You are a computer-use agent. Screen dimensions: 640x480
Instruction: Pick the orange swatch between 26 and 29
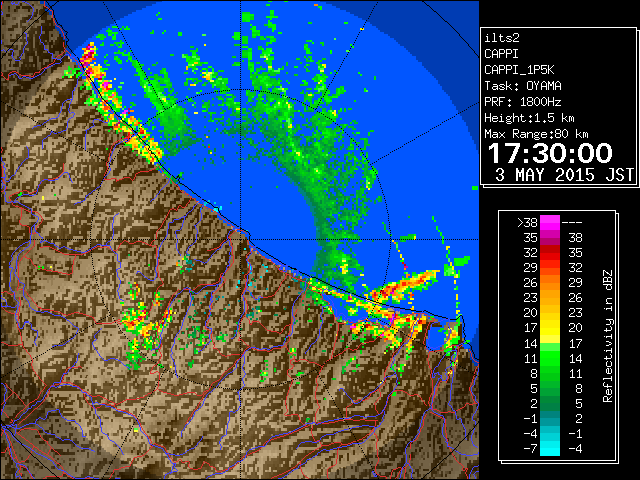click(x=550, y=283)
